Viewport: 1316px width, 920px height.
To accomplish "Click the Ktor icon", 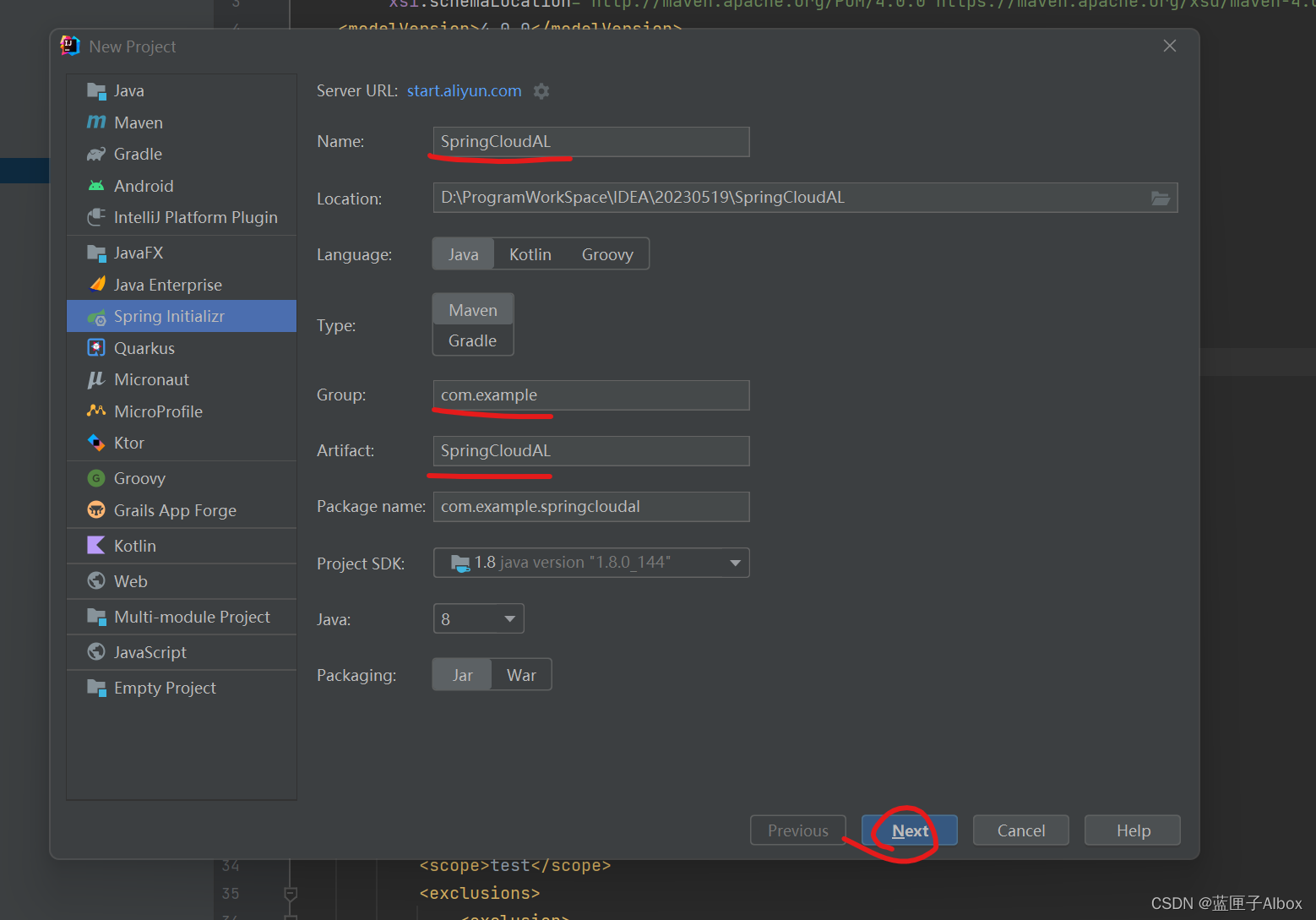I will (x=96, y=443).
